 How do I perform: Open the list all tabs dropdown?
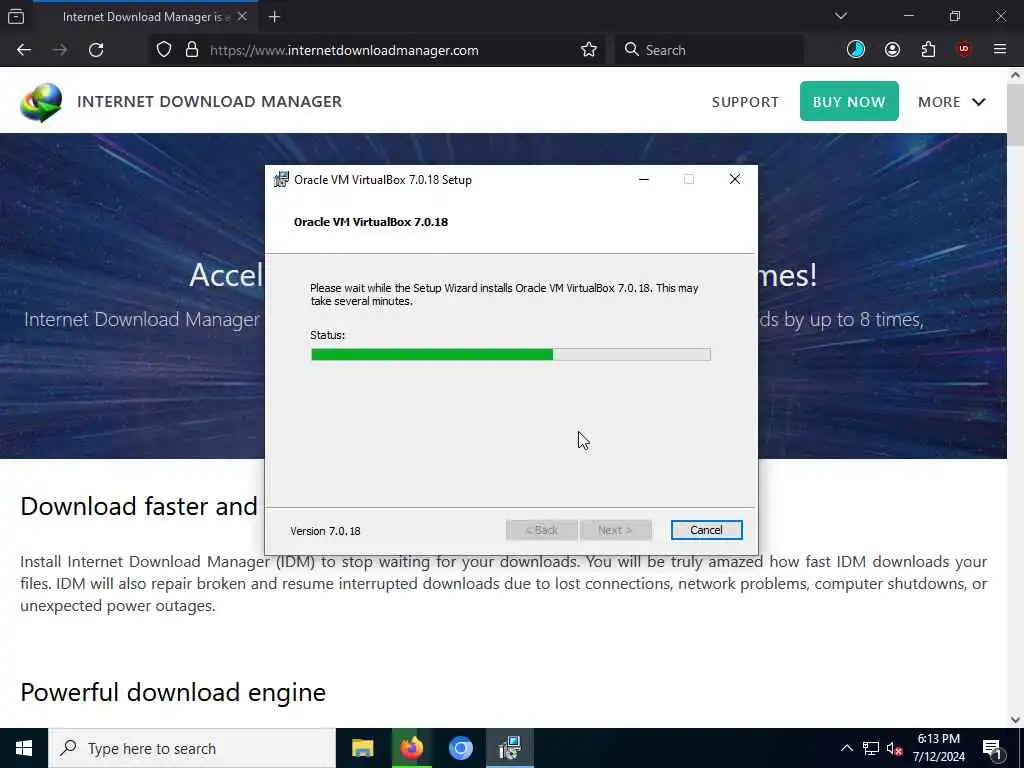[841, 16]
